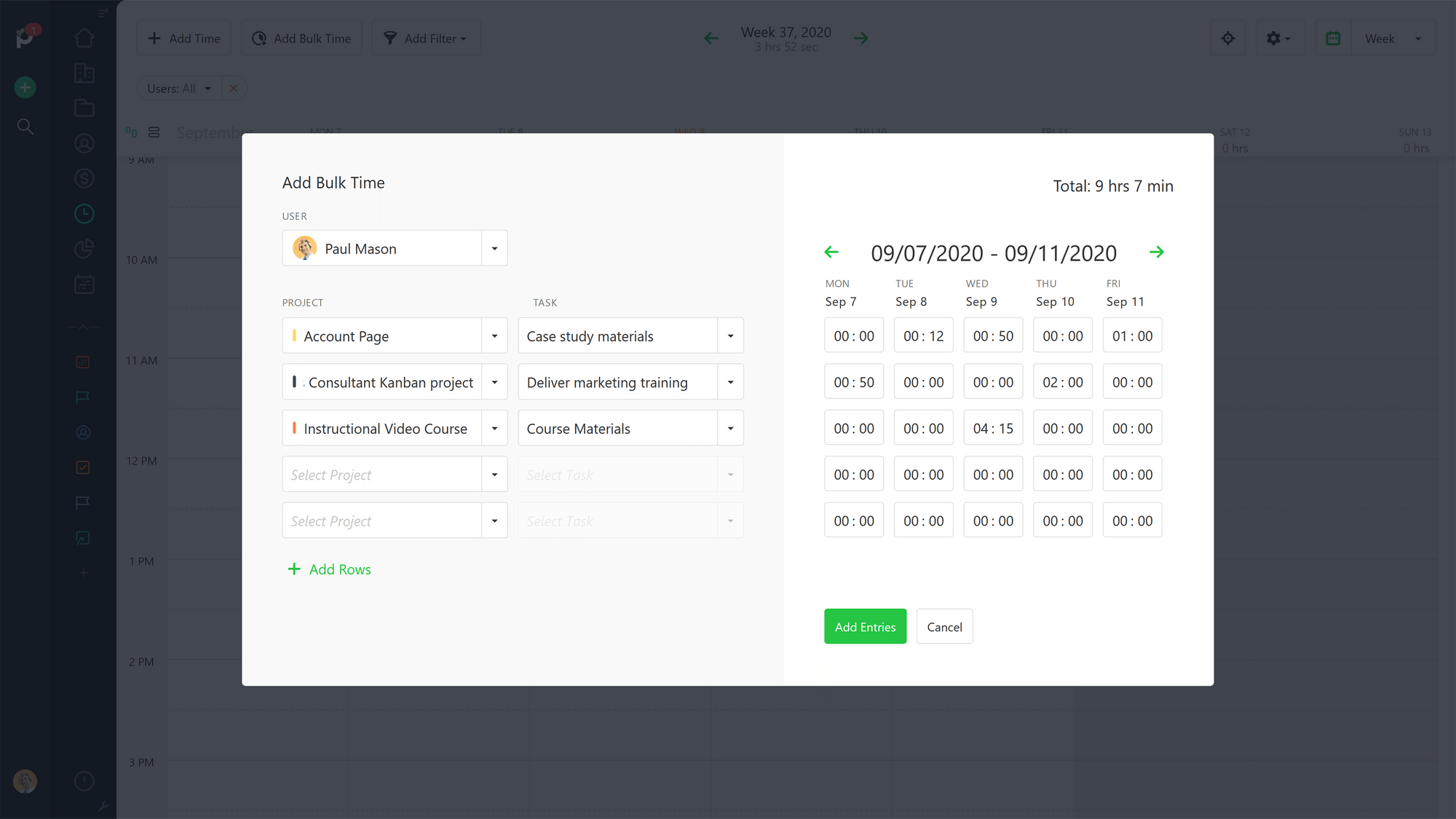Open the Reports pie chart icon

(84, 248)
